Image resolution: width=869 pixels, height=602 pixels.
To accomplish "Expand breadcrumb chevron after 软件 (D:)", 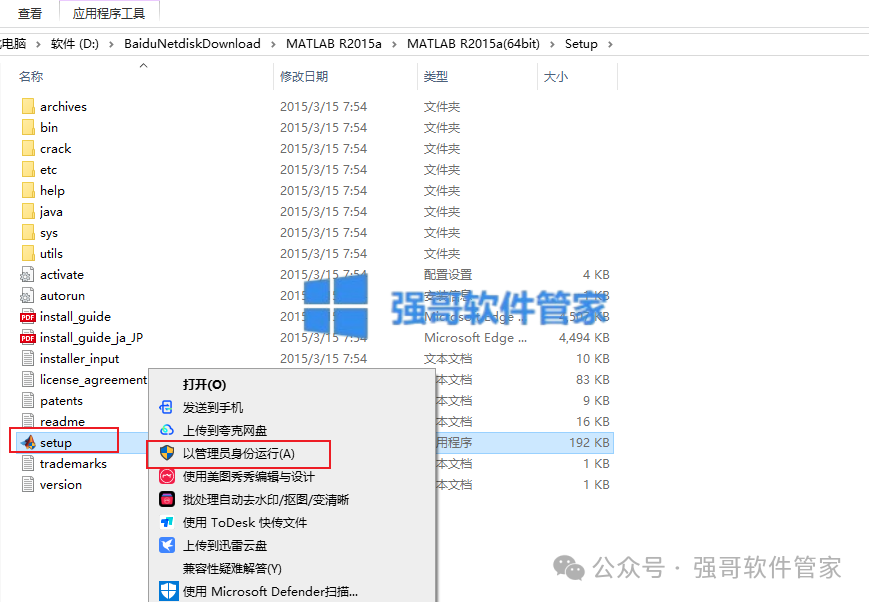I will 111,44.
